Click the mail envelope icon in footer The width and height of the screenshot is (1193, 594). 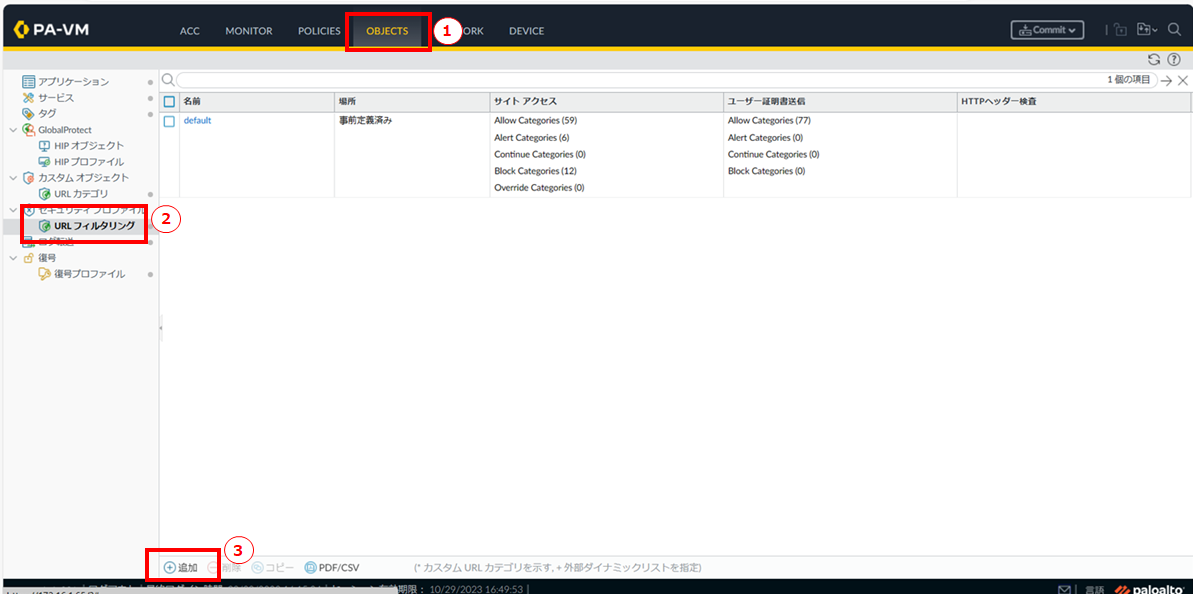point(1064,589)
